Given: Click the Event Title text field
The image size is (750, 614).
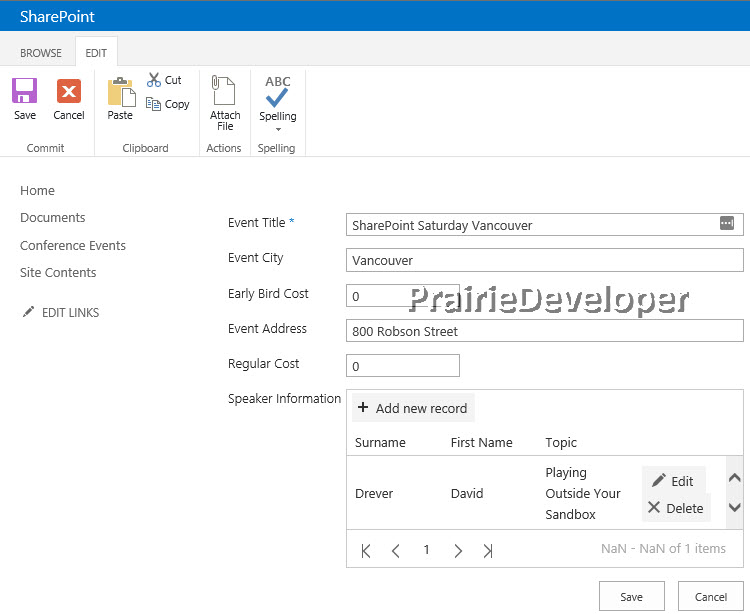Looking at the screenshot, I should [544, 224].
